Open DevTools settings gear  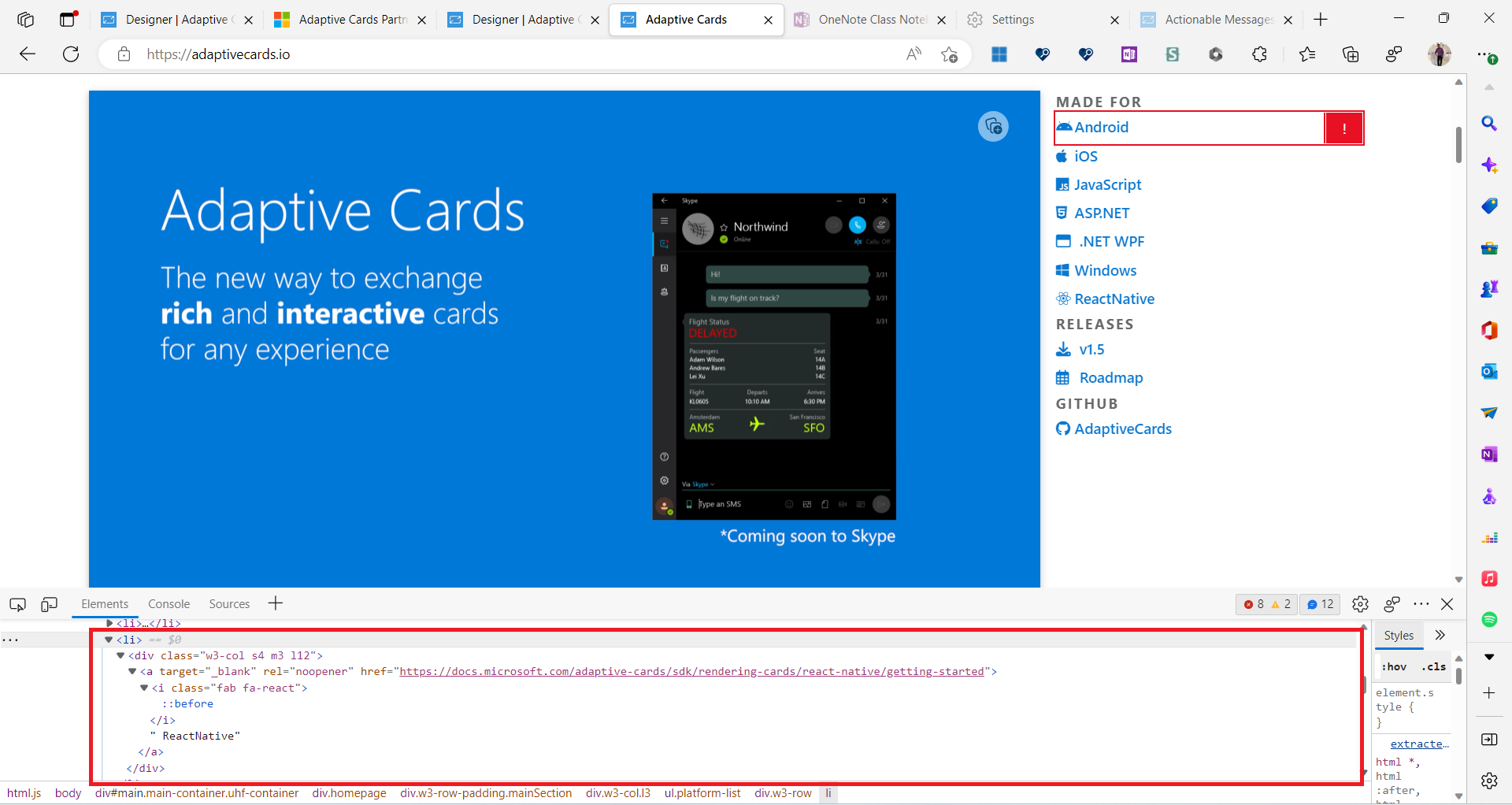tap(1361, 604)
